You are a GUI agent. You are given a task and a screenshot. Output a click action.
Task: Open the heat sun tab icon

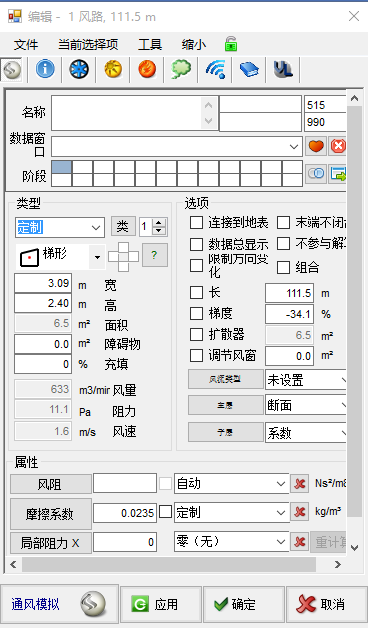click(x=113, y=69)
